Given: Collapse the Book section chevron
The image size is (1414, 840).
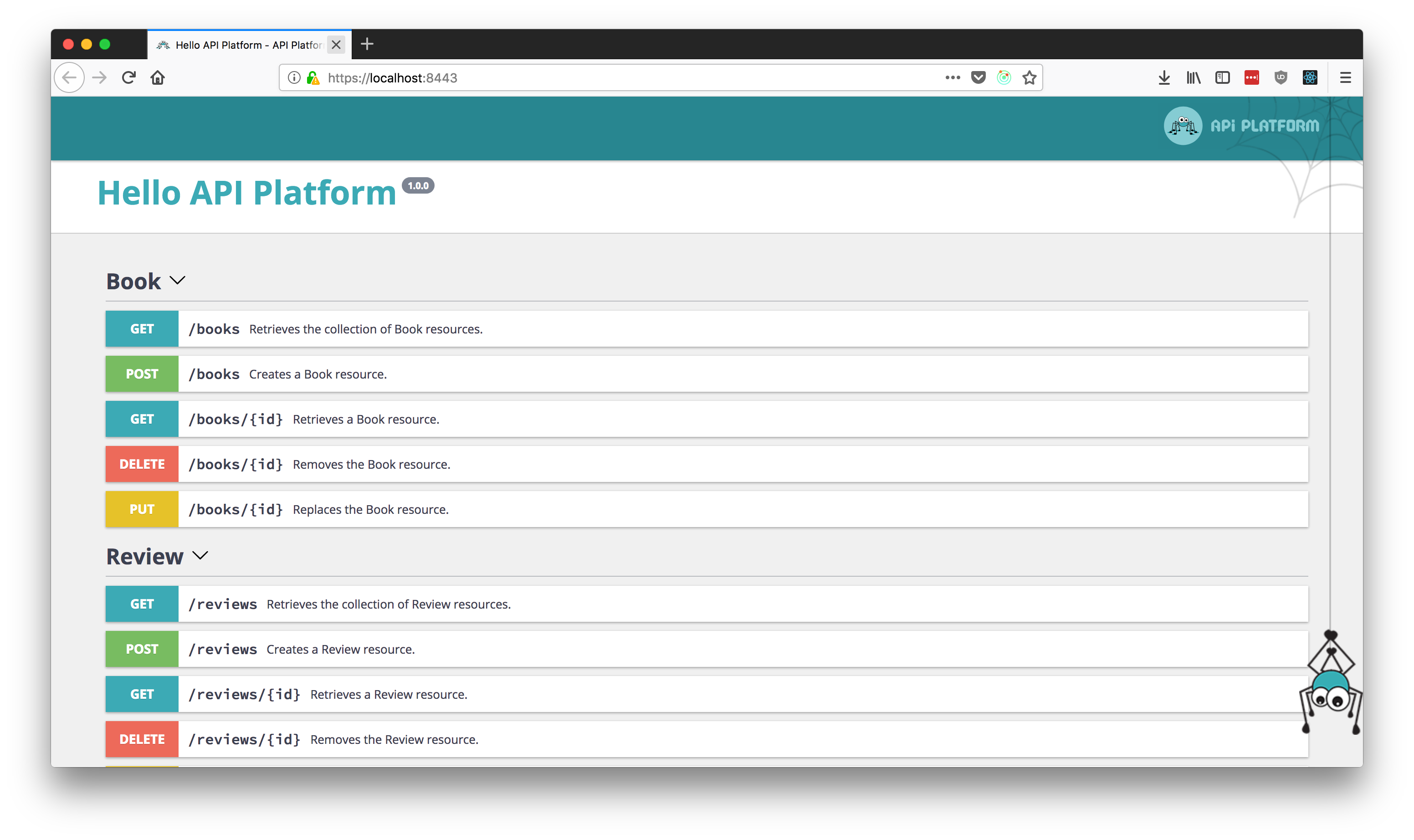Looking at the screenshot, I should [x=177, y=281].
